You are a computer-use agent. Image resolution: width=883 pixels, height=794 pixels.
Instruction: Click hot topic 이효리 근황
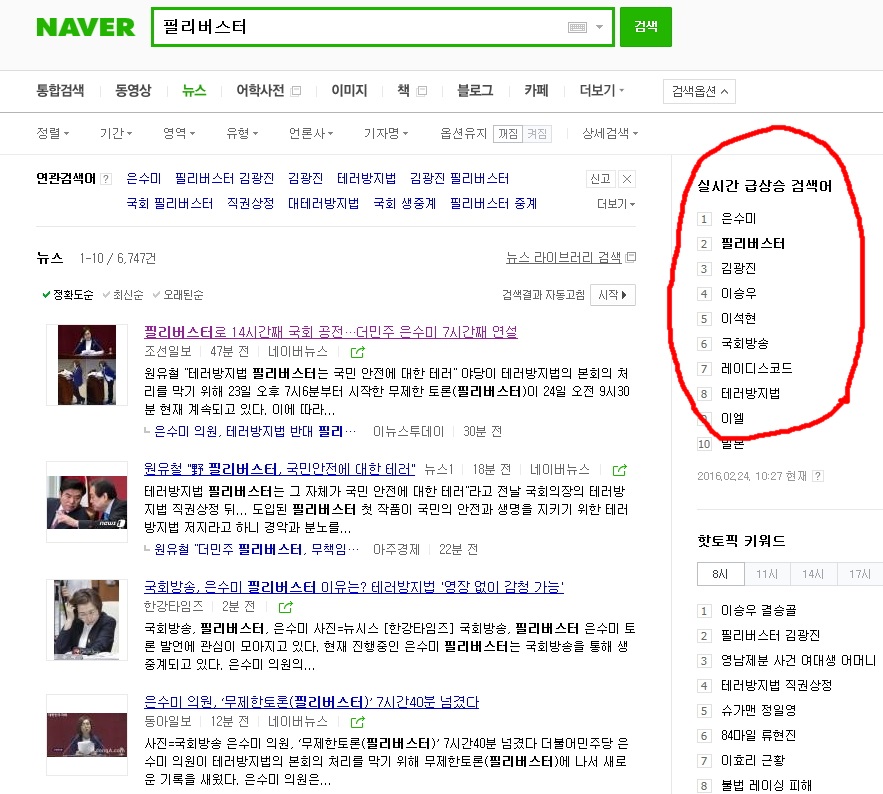tap(753, 760)
